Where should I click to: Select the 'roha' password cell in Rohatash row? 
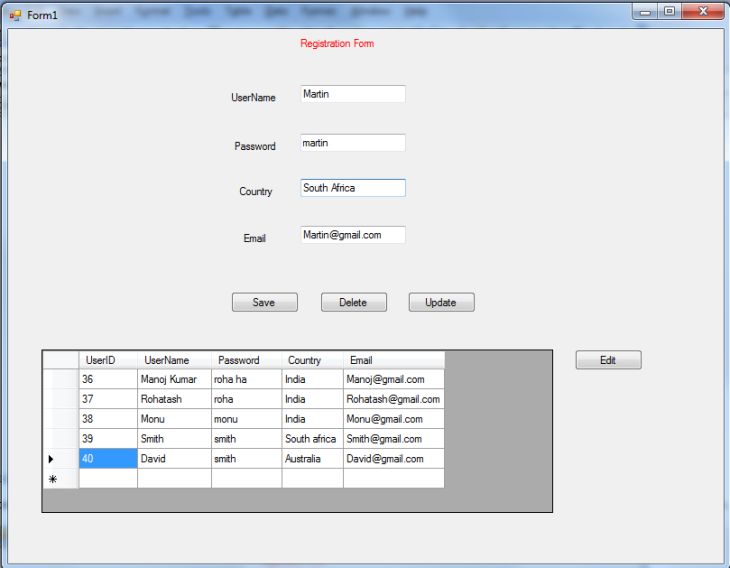coord(246,399)
